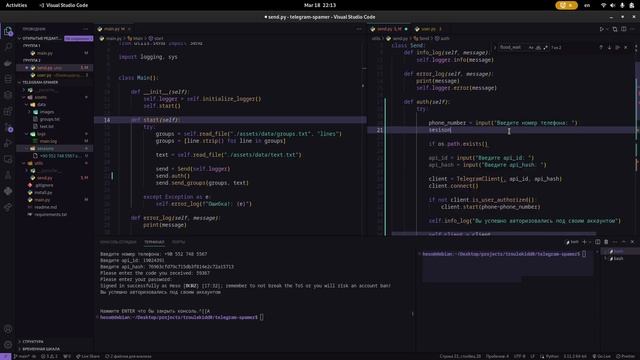Switch to send.py tab in right editor
Image resolution: width=640 pixels, height=360 pixels.
[389, 29]
